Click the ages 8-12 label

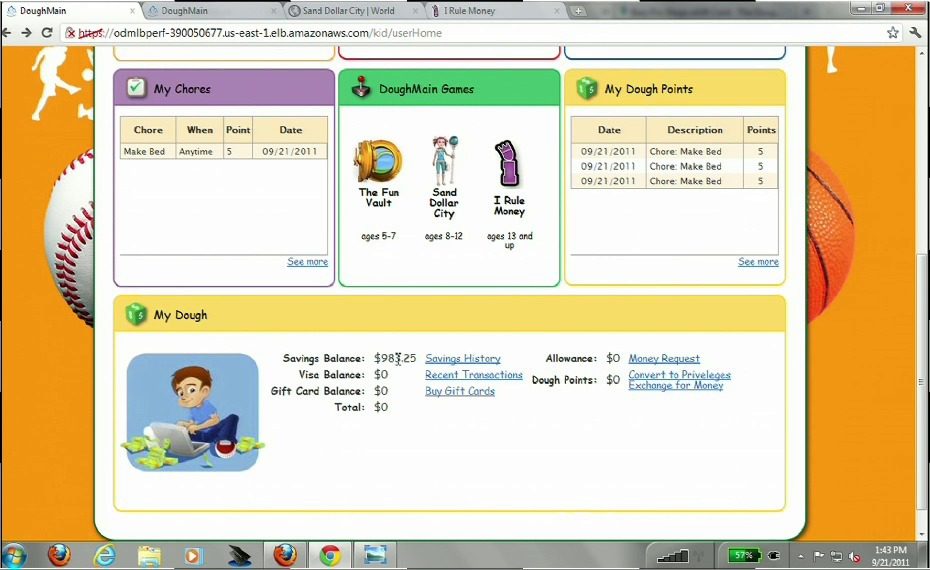444,236
